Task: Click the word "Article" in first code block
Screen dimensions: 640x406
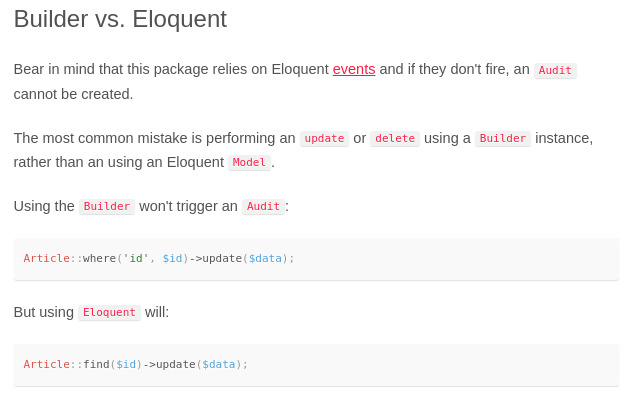Action: (47, 259)
